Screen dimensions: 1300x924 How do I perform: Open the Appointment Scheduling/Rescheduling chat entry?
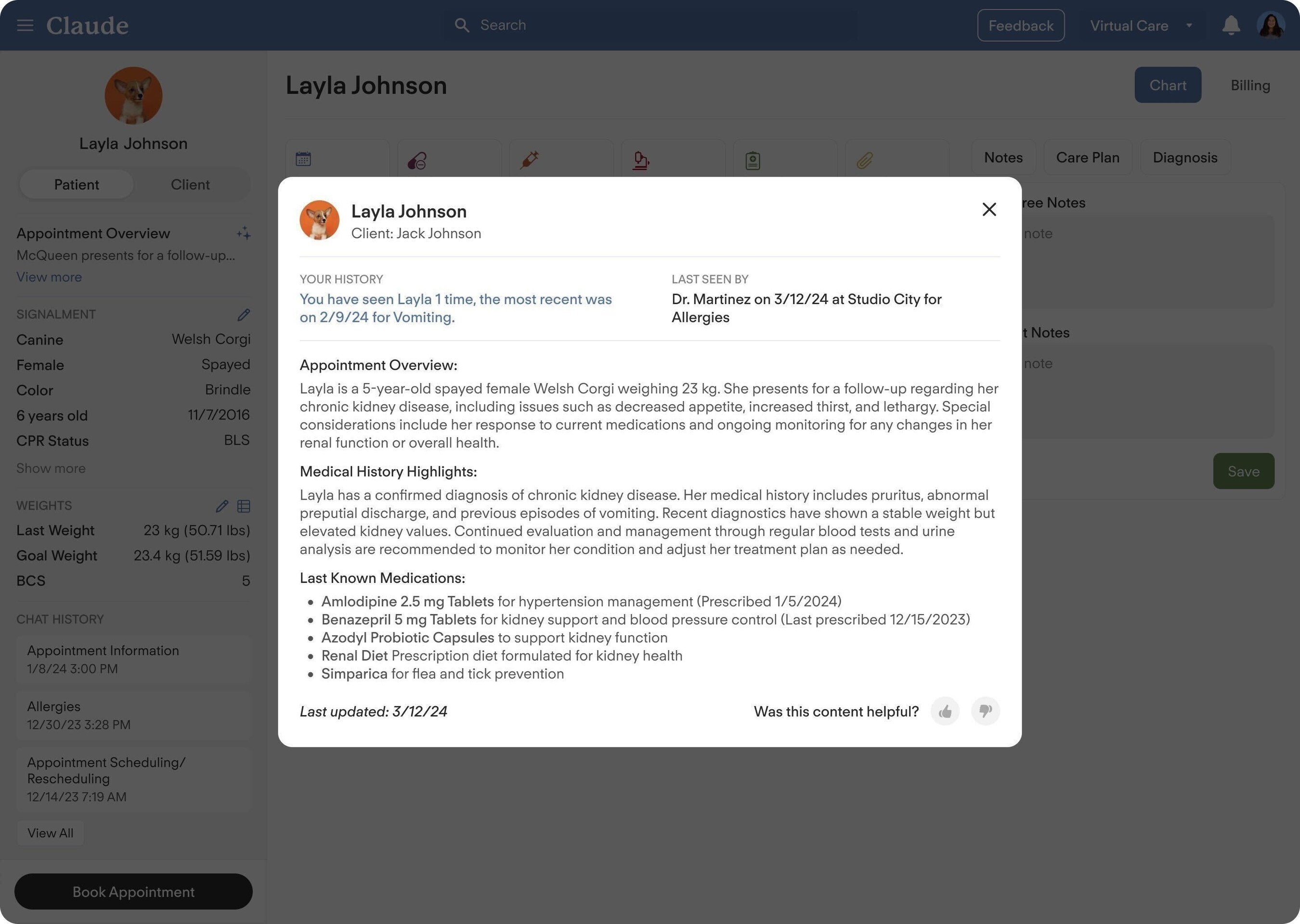(133, 780)
